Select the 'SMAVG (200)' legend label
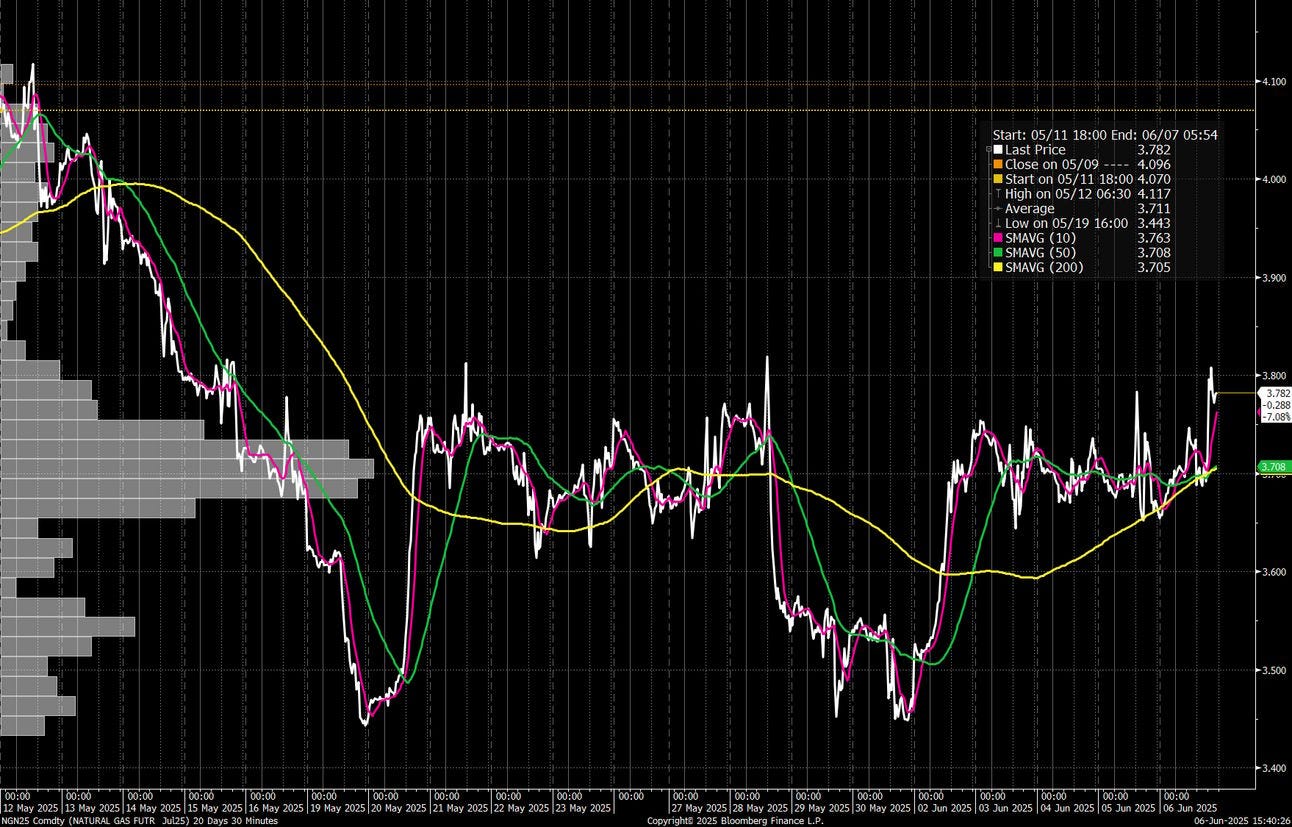1292x827 pixels. pos(1044,268)
